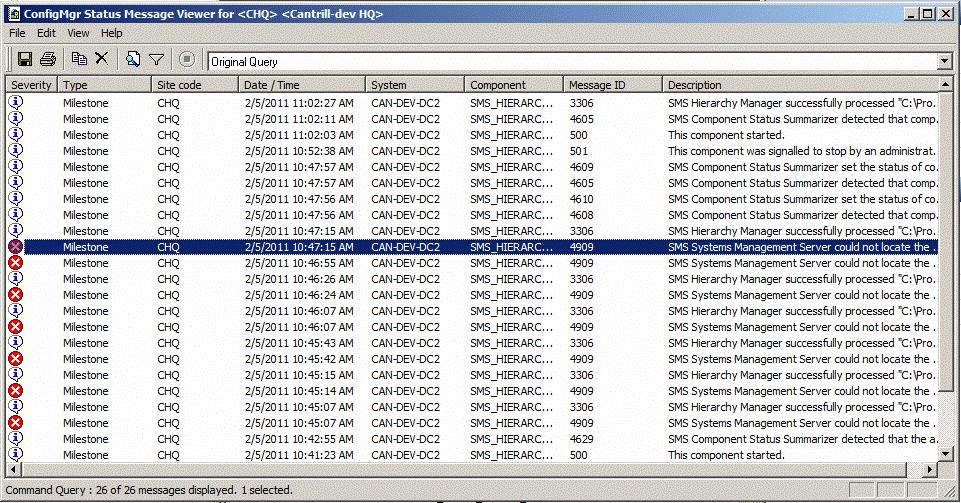Click the Stop query toolbar icon
The image size is (961, 503).
click(x=187, y=59)
